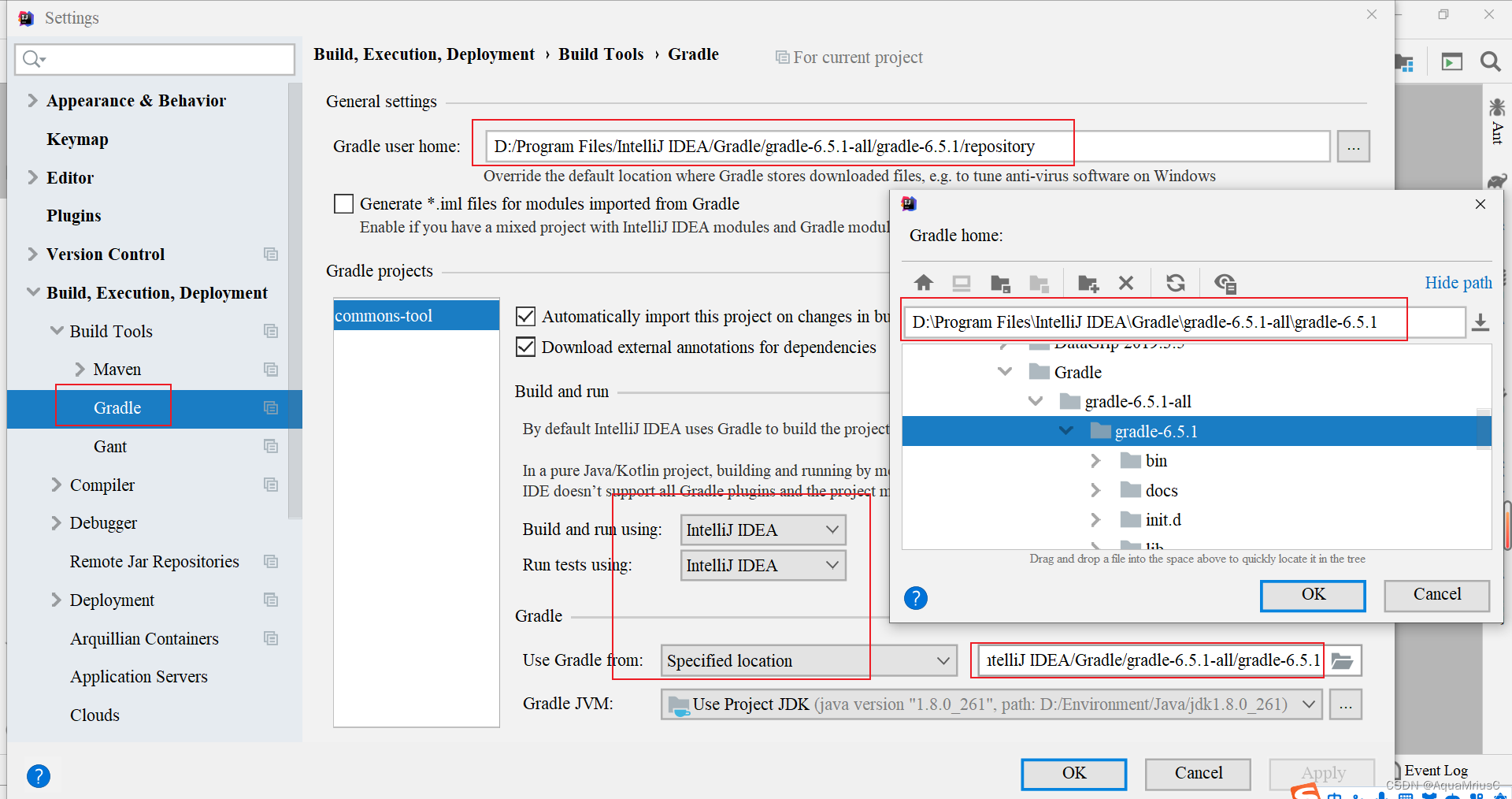Open Run tests using dropdown
The width and height of the screenshot is (1512, 799).
tap(763, 566)
